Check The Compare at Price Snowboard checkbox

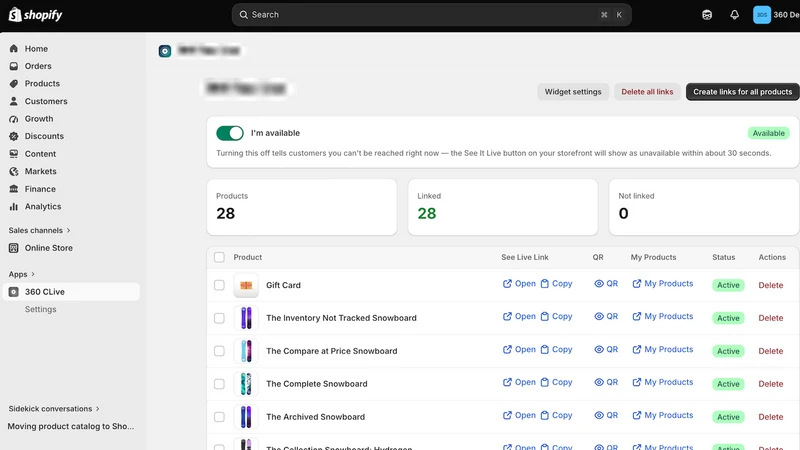tap(219, 351)
